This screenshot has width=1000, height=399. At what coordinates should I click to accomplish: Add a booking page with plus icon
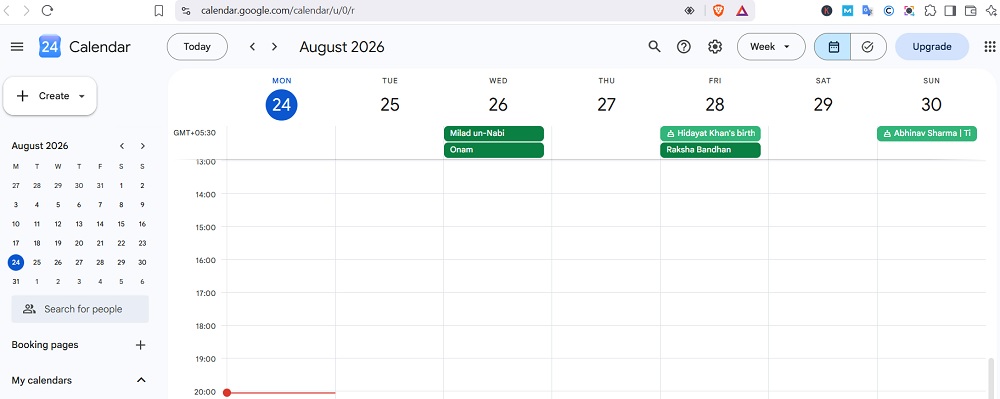(x=141, y=345)
